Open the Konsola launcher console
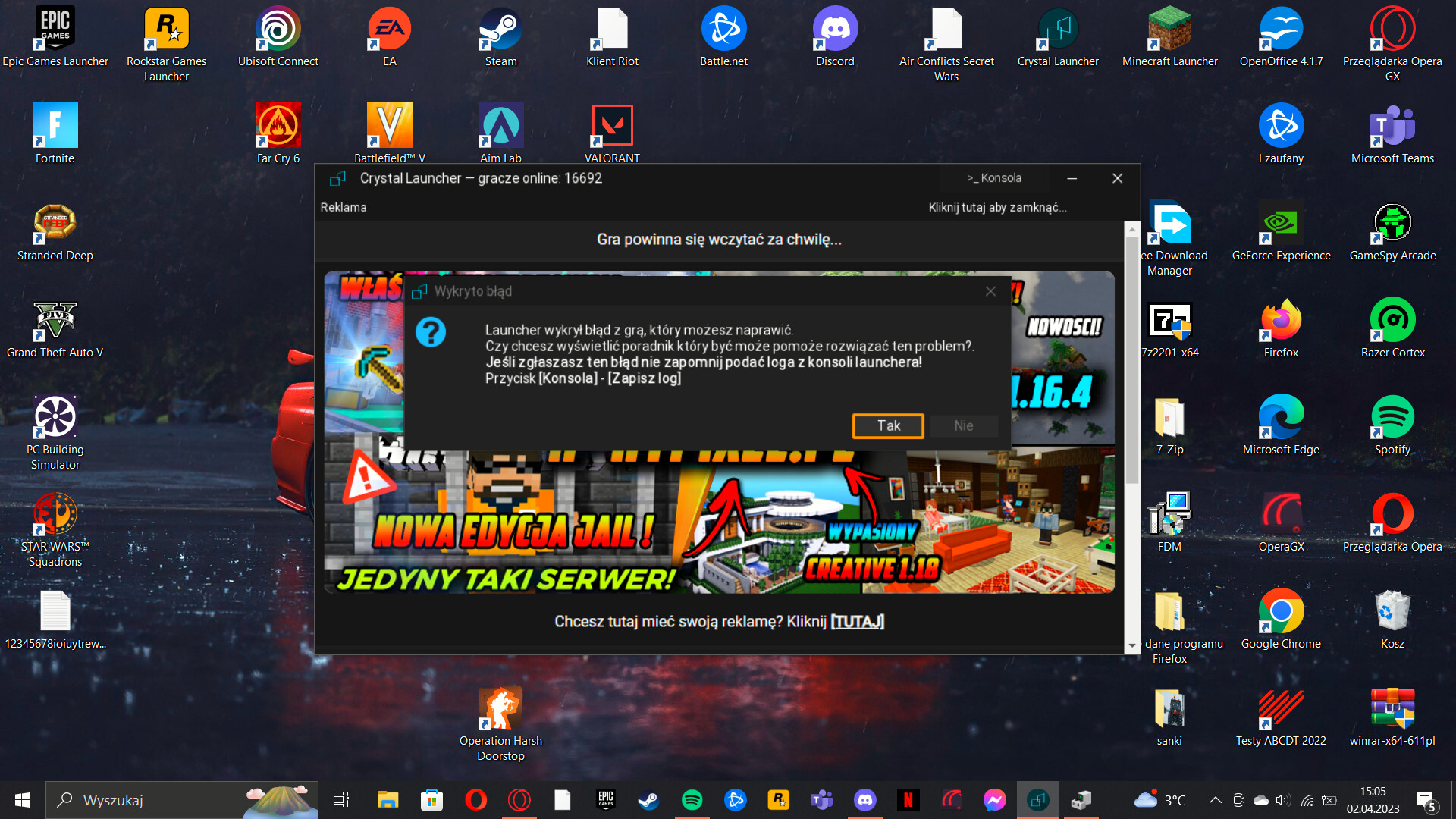Image resolution: width=1456 pixels, height=819 pixels. [x=994, y=178]
